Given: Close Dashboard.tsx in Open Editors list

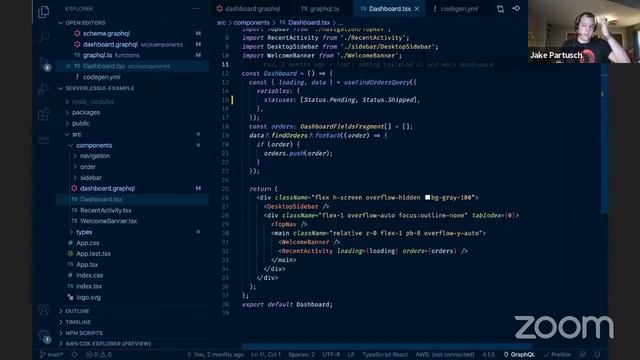Looking at the screenshot, I should coord(68,66).
